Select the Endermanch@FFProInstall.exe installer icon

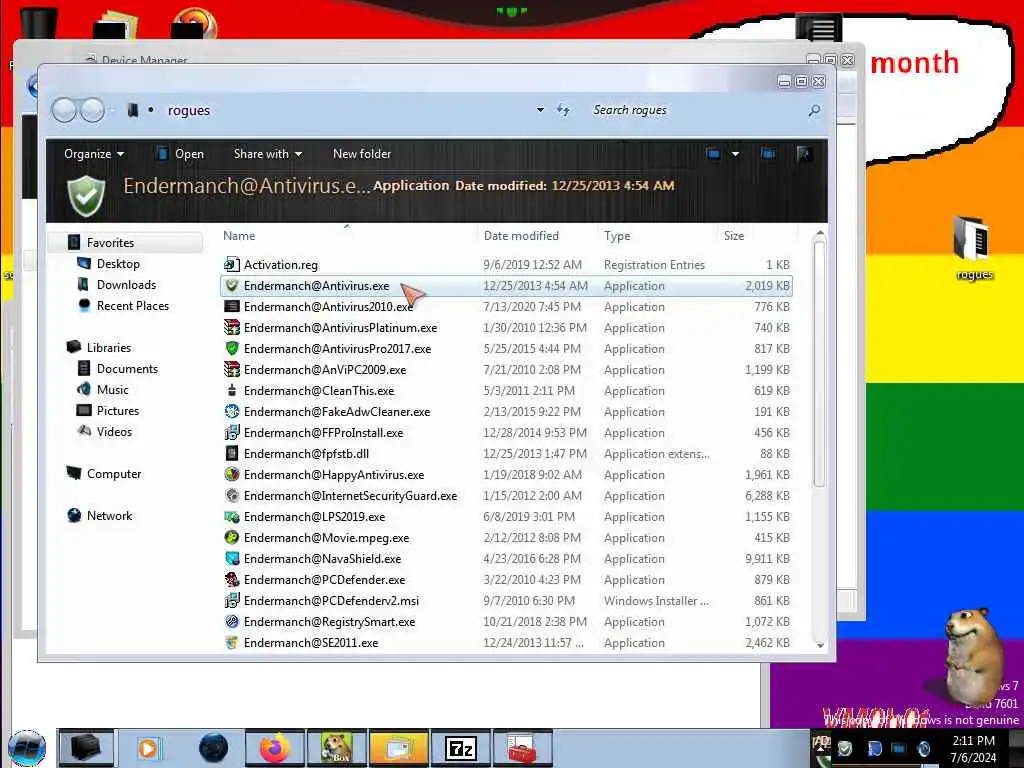click(231, 432)
